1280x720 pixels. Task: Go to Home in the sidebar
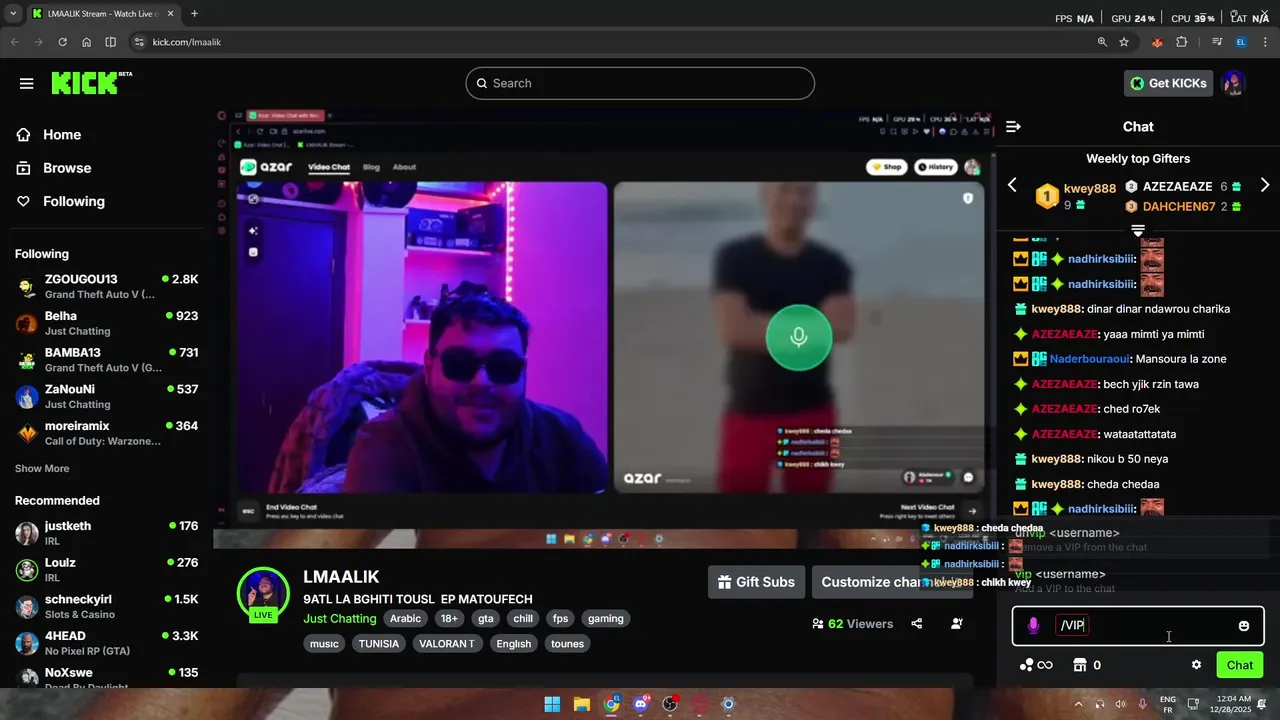(62, 135)
